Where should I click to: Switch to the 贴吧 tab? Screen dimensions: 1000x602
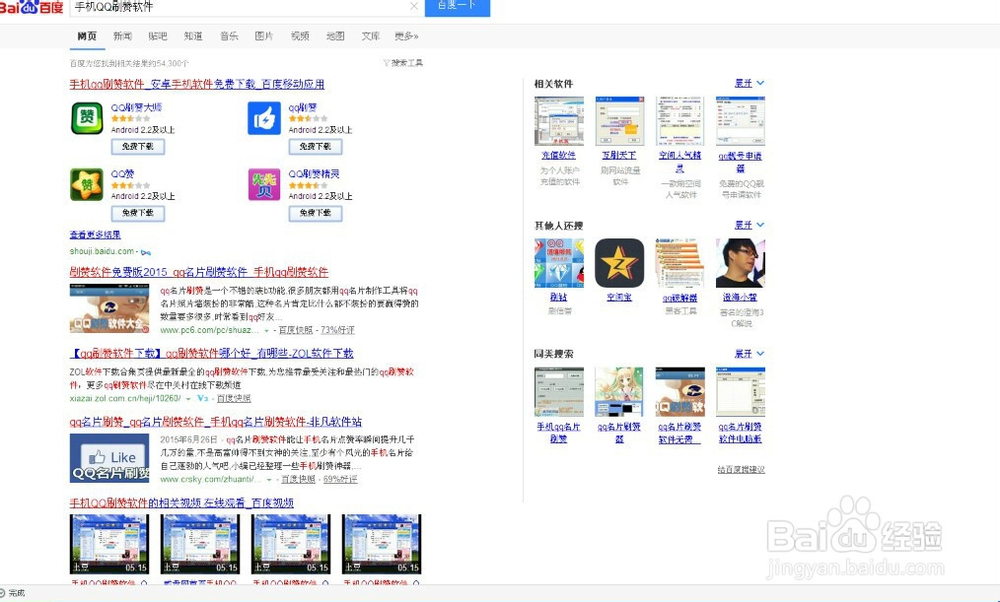pyautogui.click(x=158, y=36)
